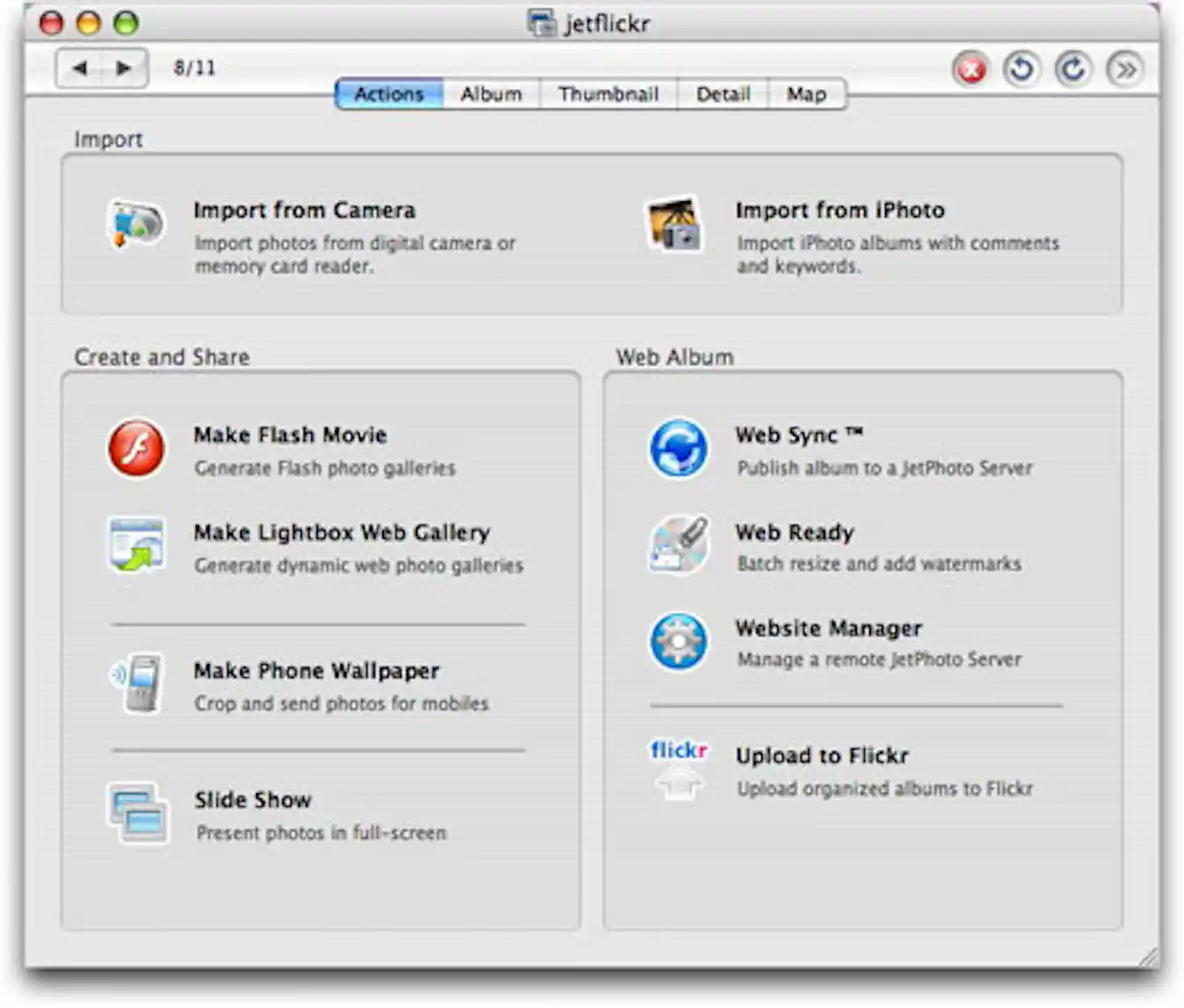Select the Make Flash Movie icon

coord(137,447)
